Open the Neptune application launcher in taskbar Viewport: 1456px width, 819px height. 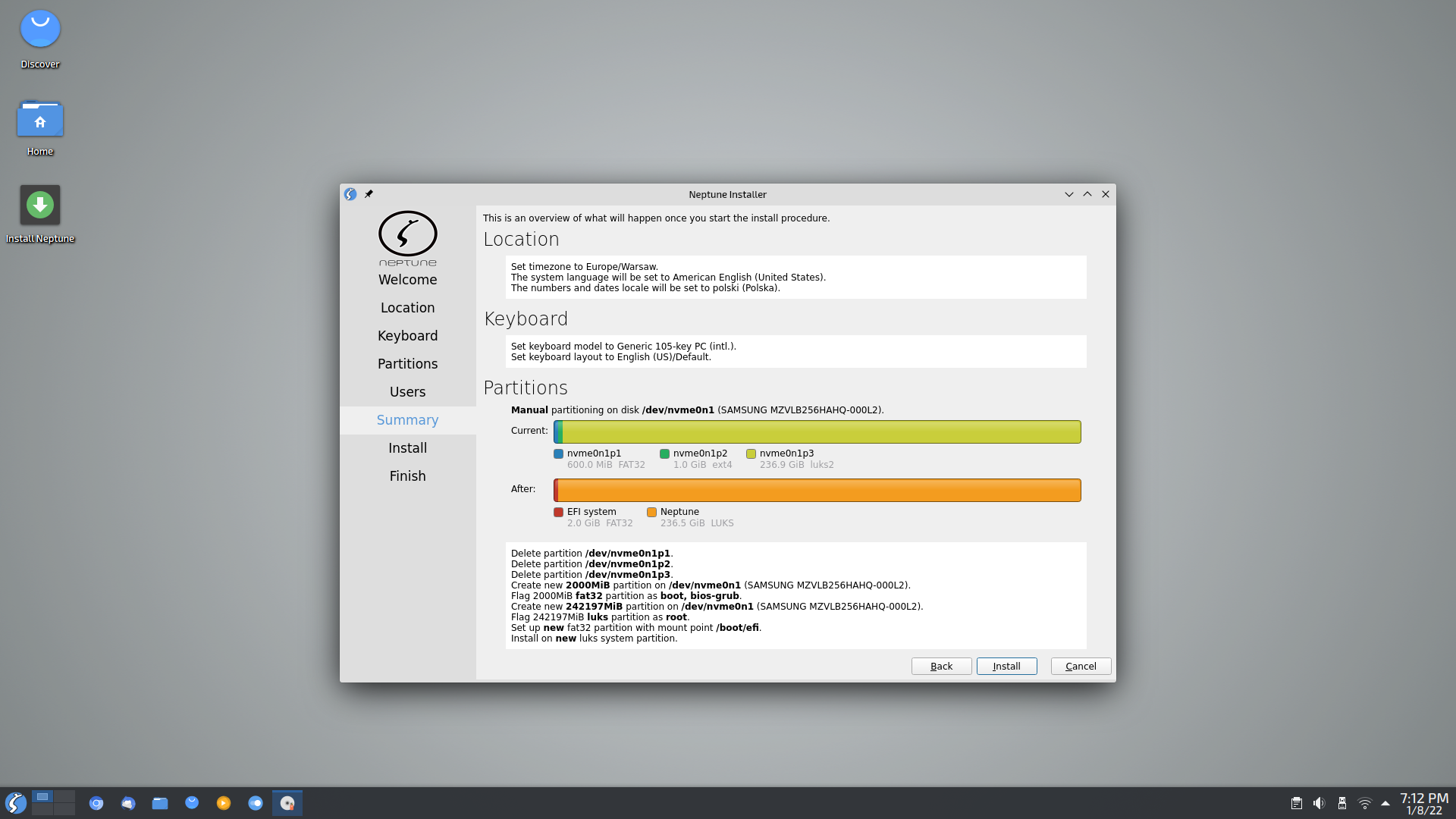click(15, 803)
